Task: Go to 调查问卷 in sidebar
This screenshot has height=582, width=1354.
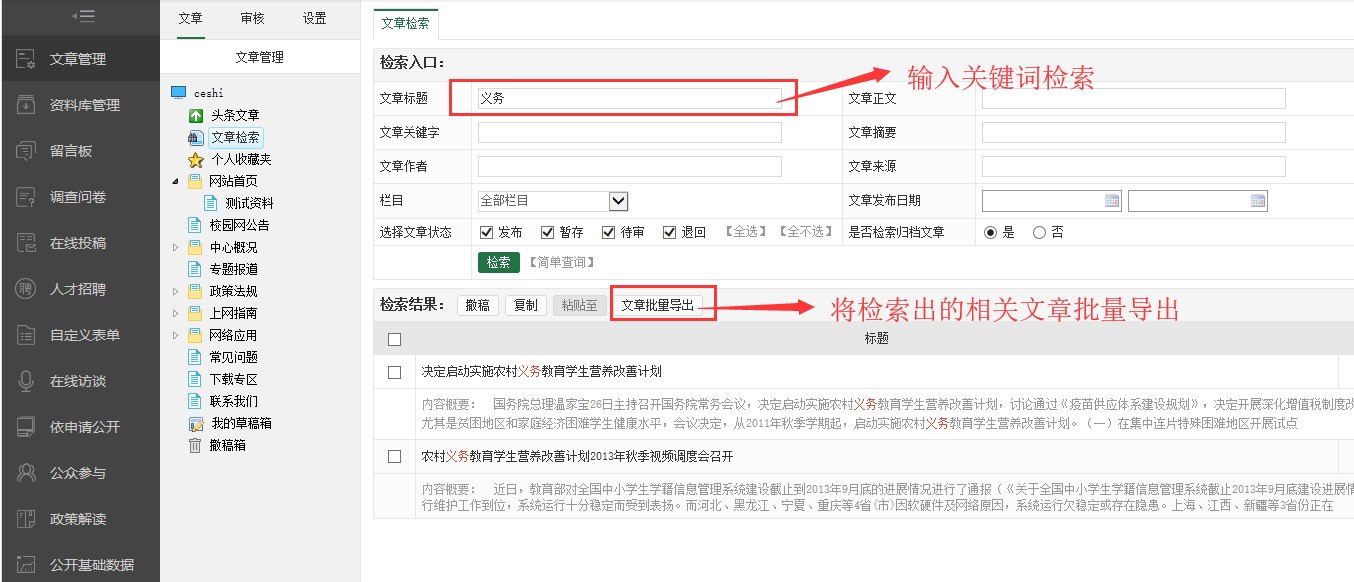Action: (77, 197)
